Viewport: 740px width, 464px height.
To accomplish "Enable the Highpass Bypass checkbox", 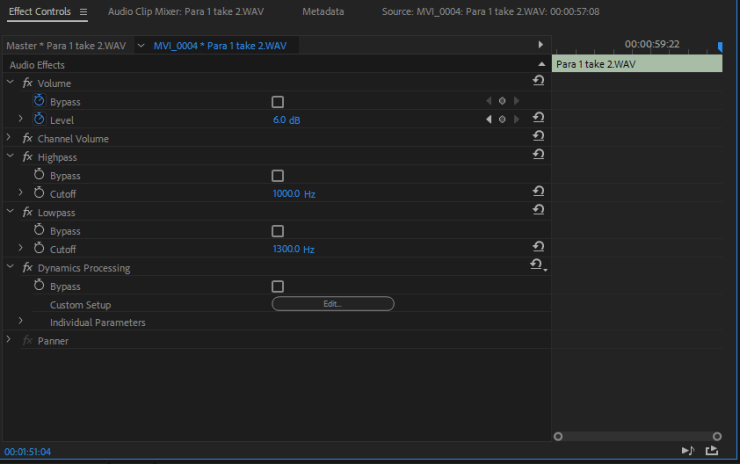I will tap(278, 176).
